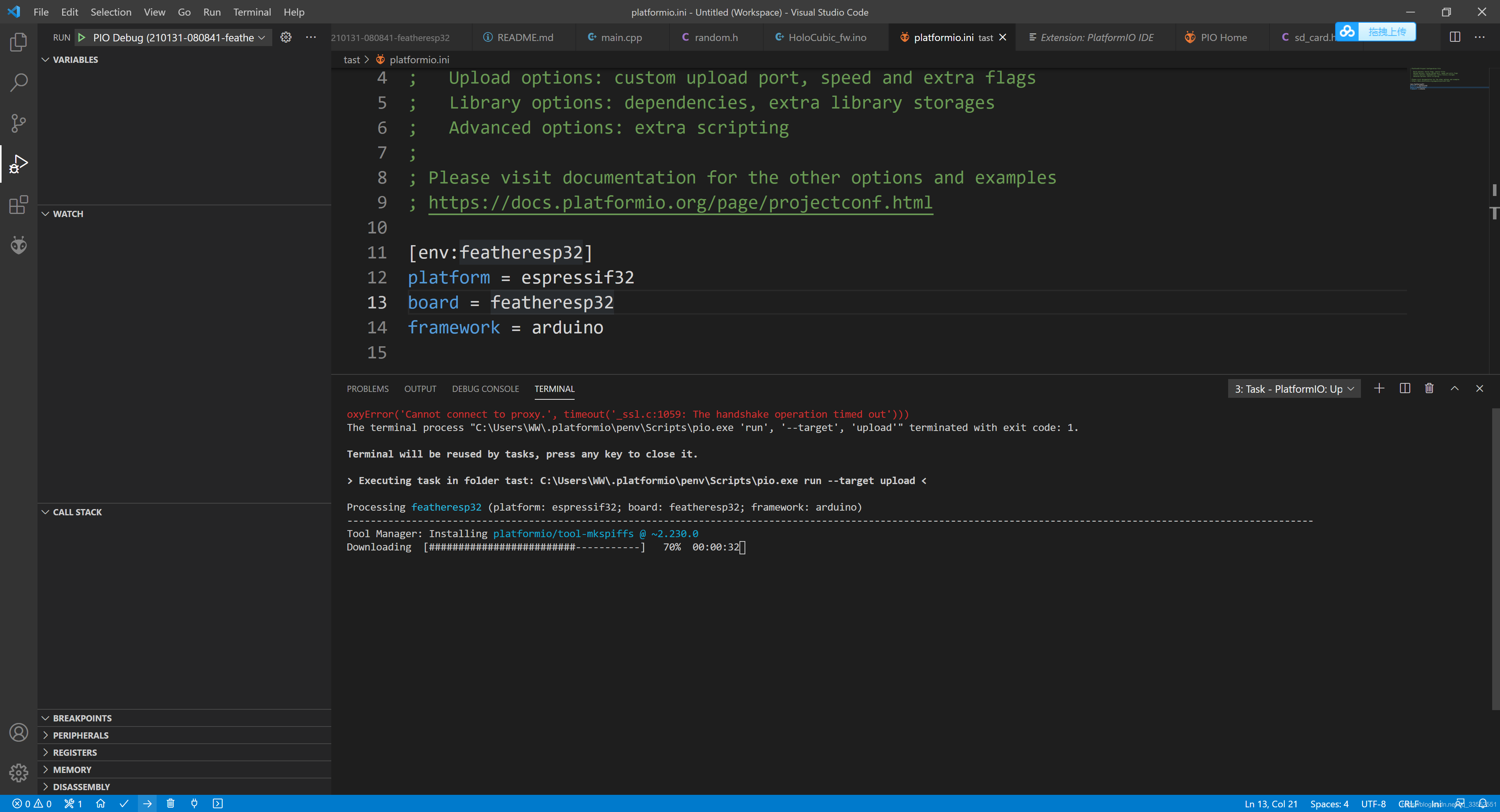This screenshot has width=1500, height=812.
Task: Click PlatformIO Upload arrow in status bar
Action: point(147,803)
